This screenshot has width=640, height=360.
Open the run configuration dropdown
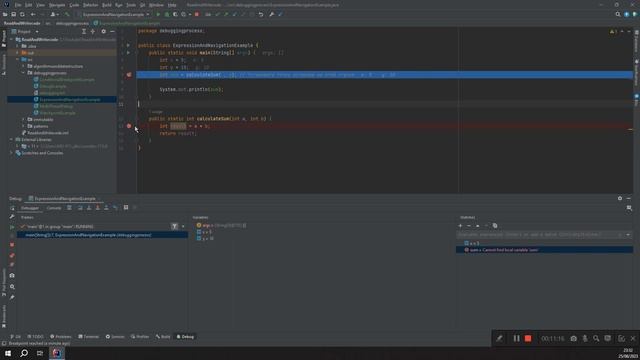pyautogui.click(x=114, y=14)
